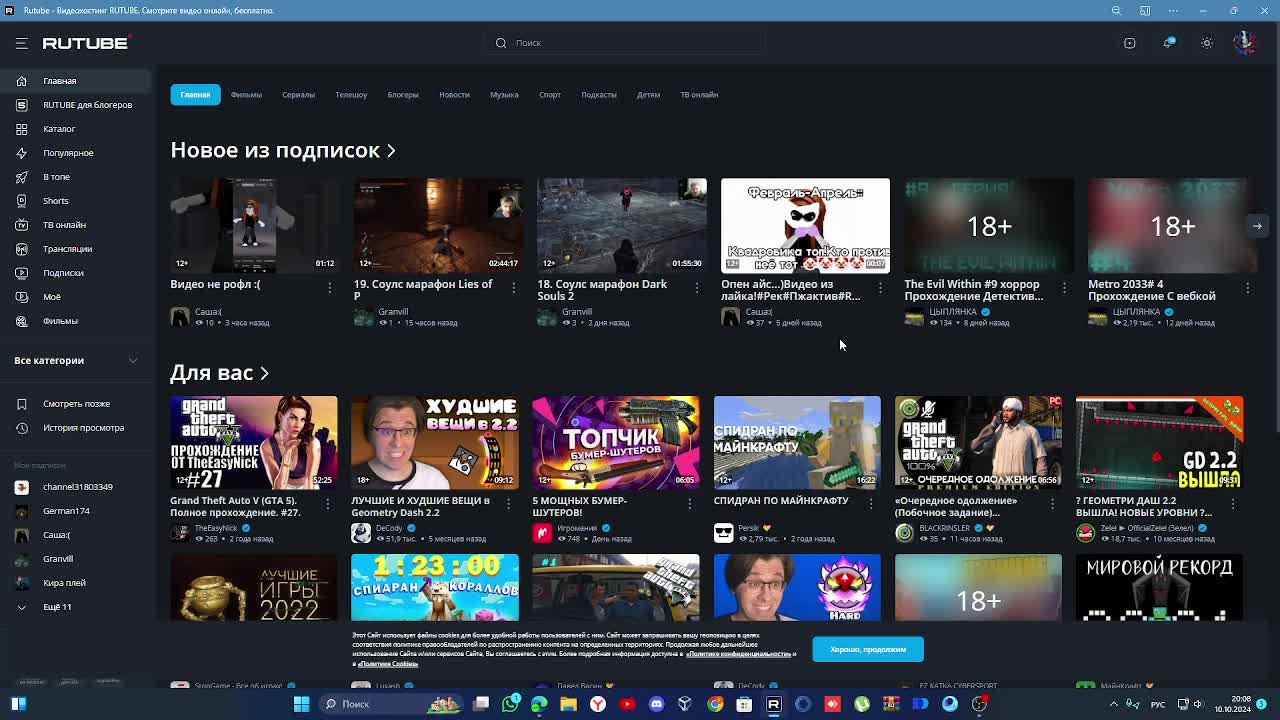Show next videos in the subscriptions carousel
The width and height of the screenshot is (1280, 720).
[x=1257, y=226]
